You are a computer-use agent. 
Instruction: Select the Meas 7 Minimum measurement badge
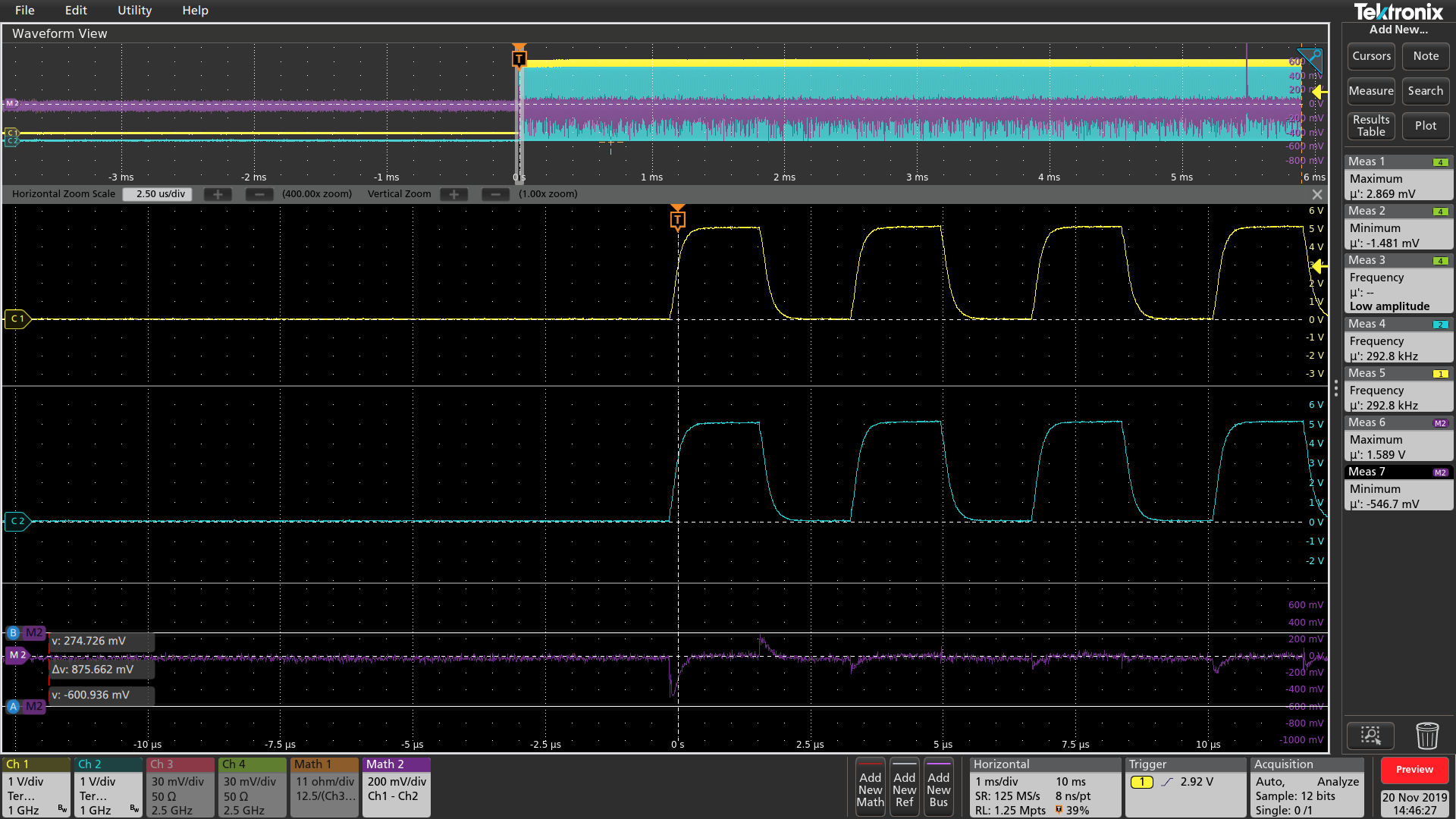(x=1398, y=488)
